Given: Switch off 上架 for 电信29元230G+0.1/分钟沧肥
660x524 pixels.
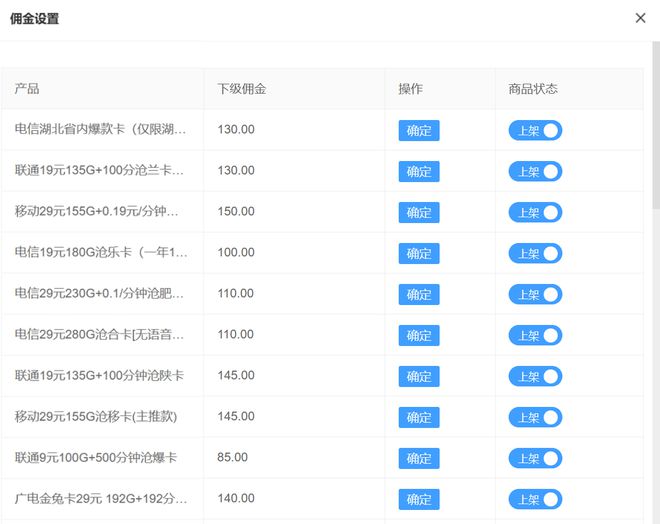Looking at the screenshot, I should point(535,294).
